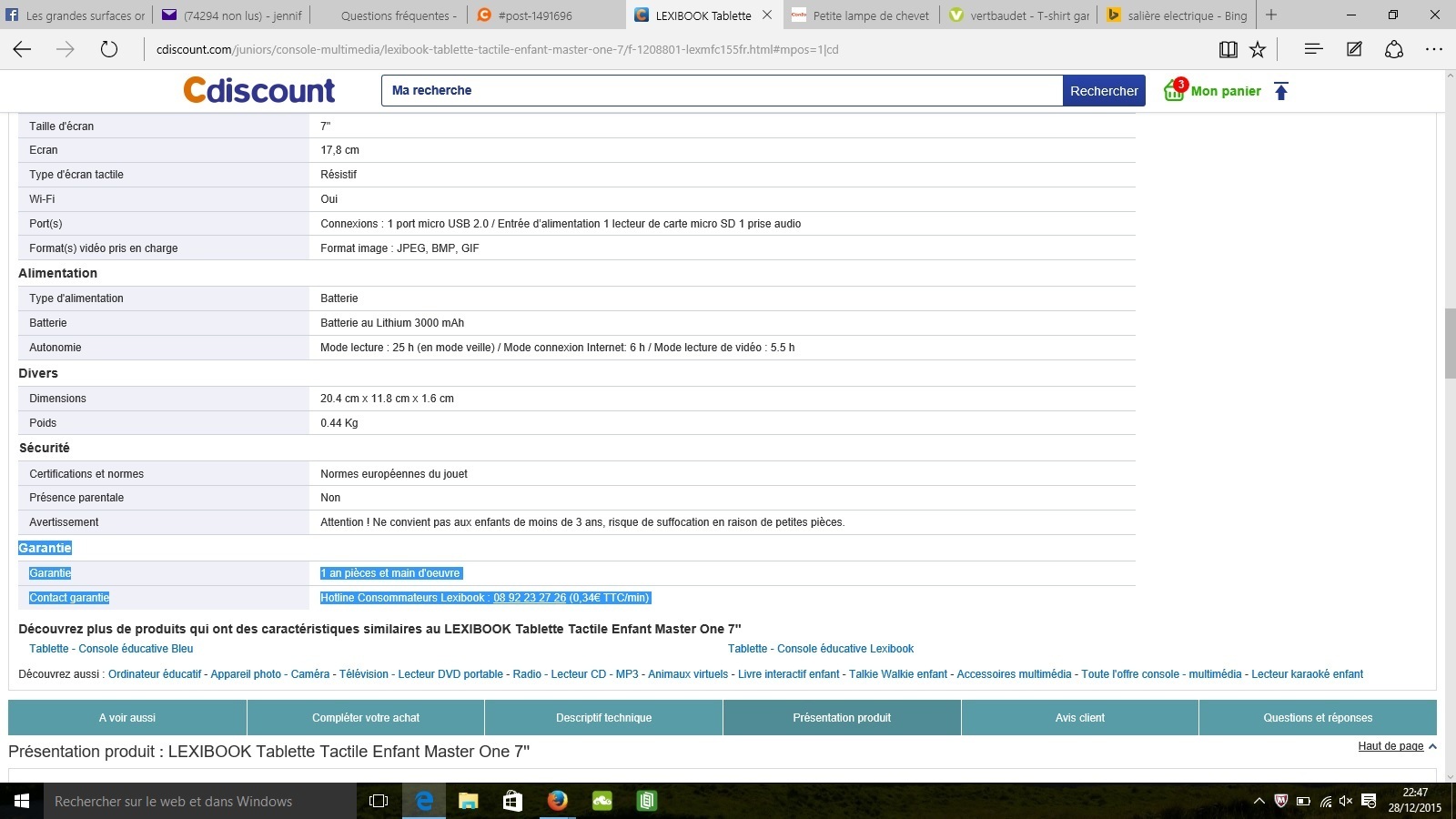Show hidden system tray icons
The height and width of the screenshot is (819, 1456).
tap(1259, 801)
